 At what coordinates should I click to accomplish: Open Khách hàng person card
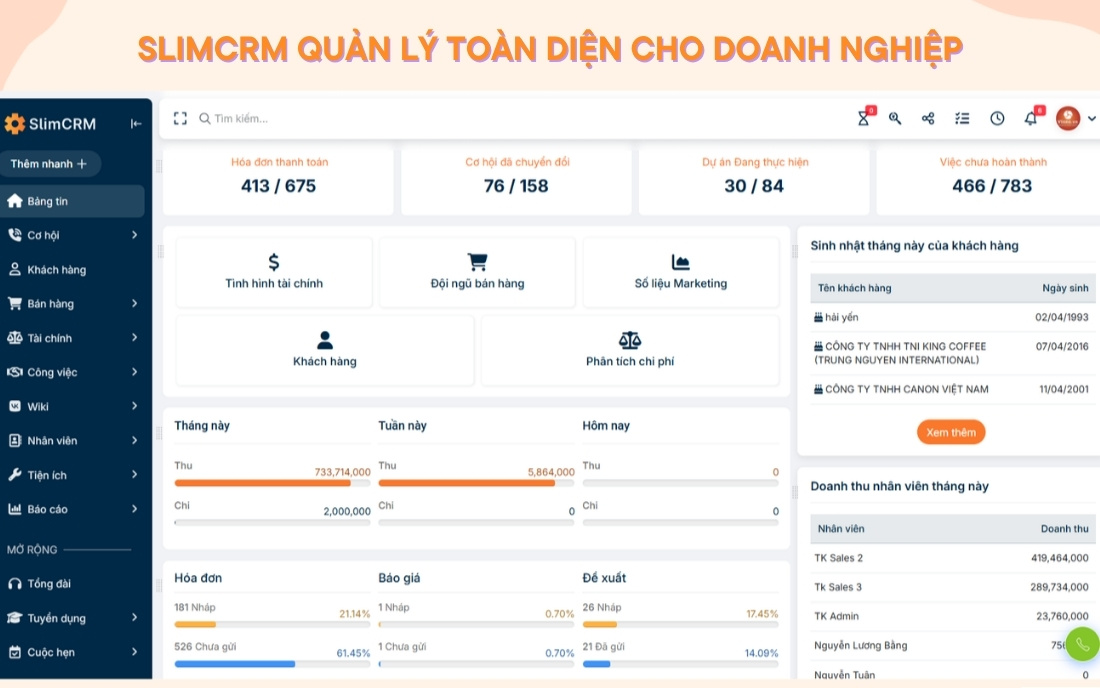point(325,350)
